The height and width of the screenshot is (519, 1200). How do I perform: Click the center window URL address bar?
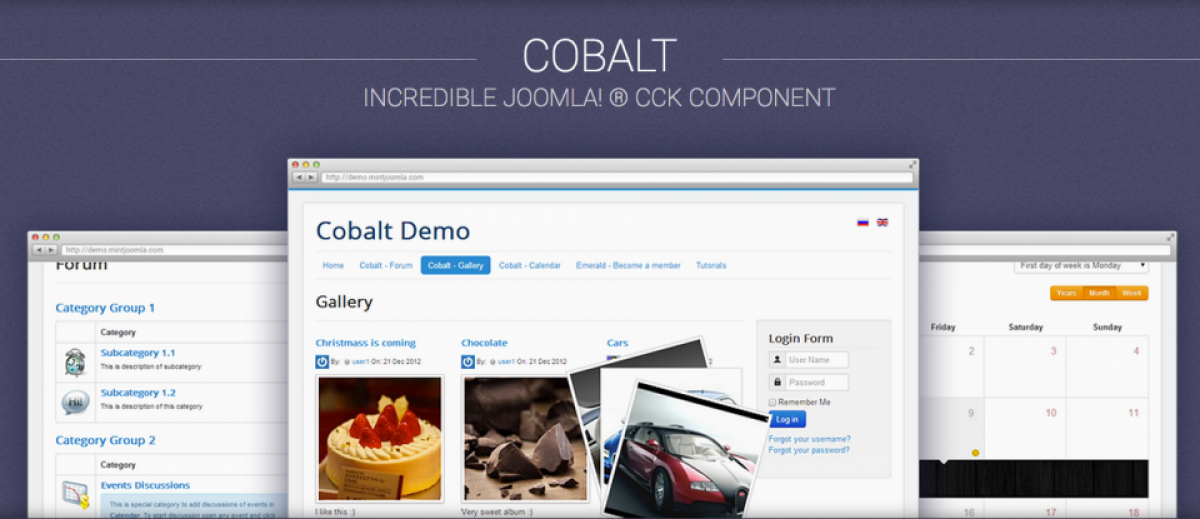tap(617, 177)
